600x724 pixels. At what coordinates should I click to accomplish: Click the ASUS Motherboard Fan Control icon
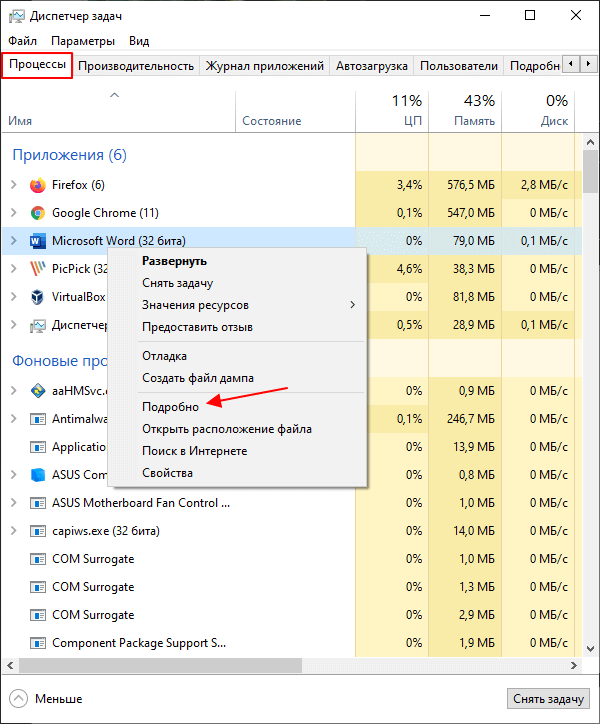(38, 503)
